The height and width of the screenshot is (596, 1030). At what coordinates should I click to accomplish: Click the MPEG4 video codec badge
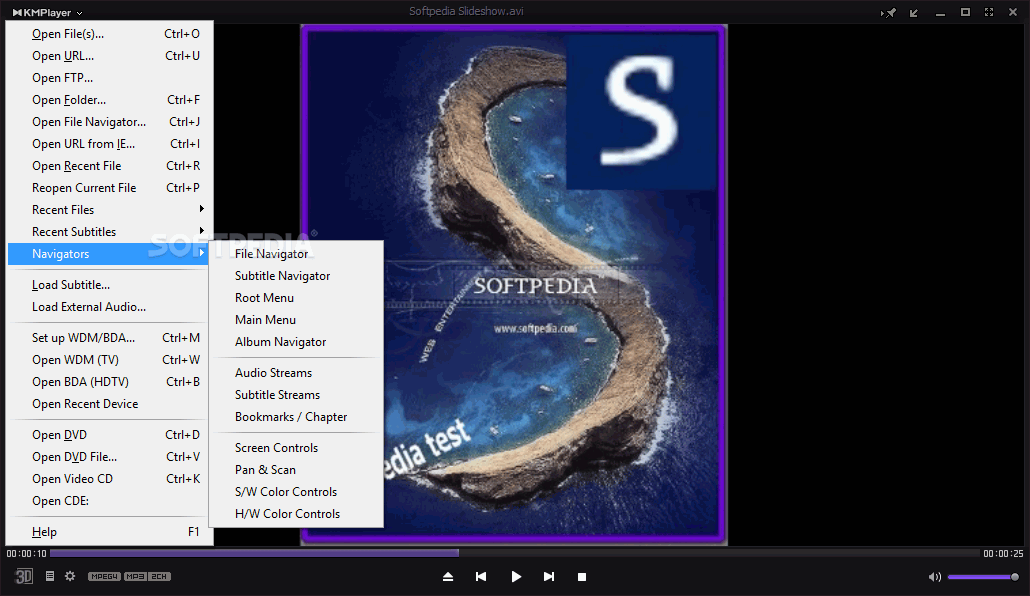(x=104, y=576)
